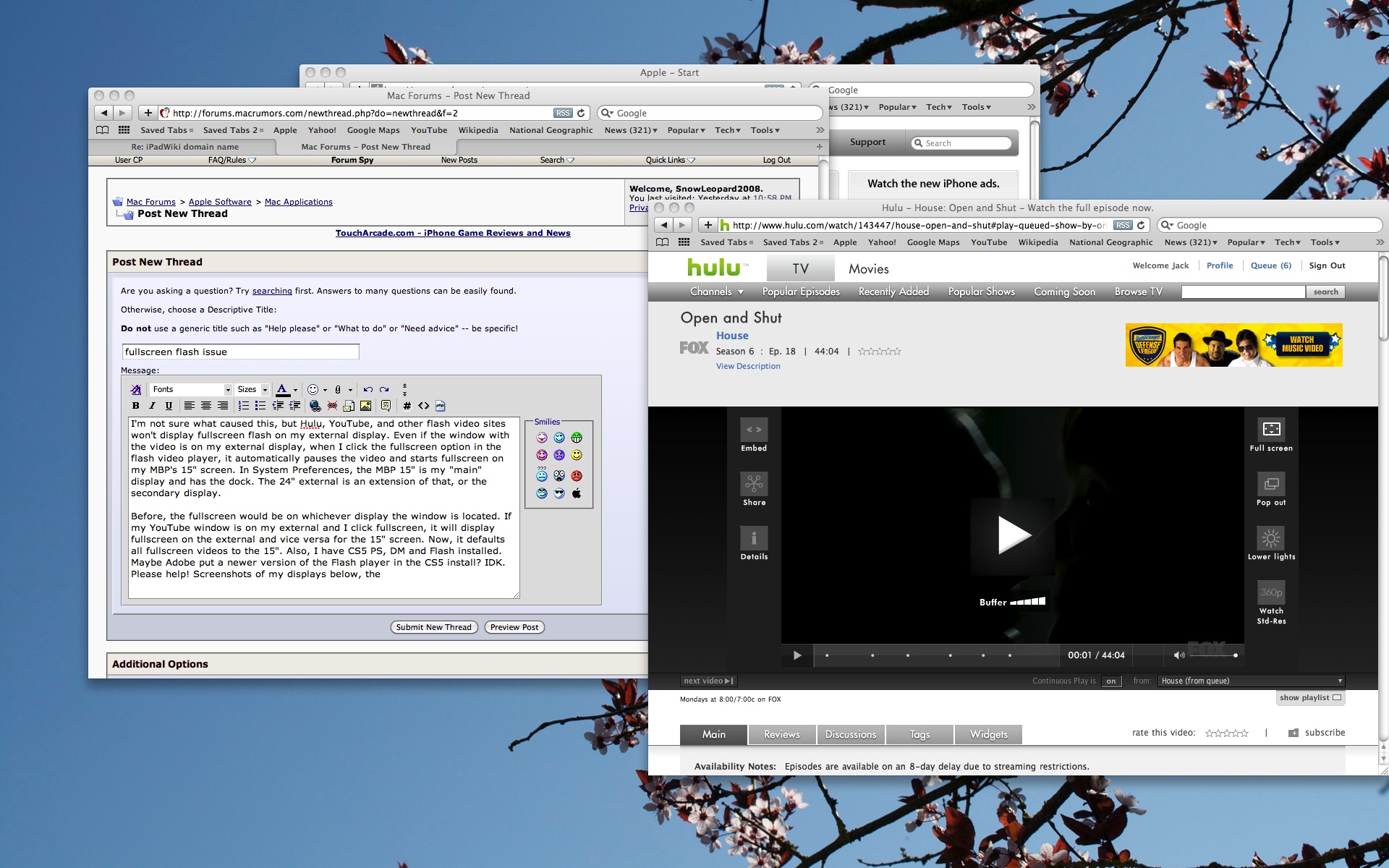Increase indent in message editor
Screen dimensions: 1389x868
(294, 406)
